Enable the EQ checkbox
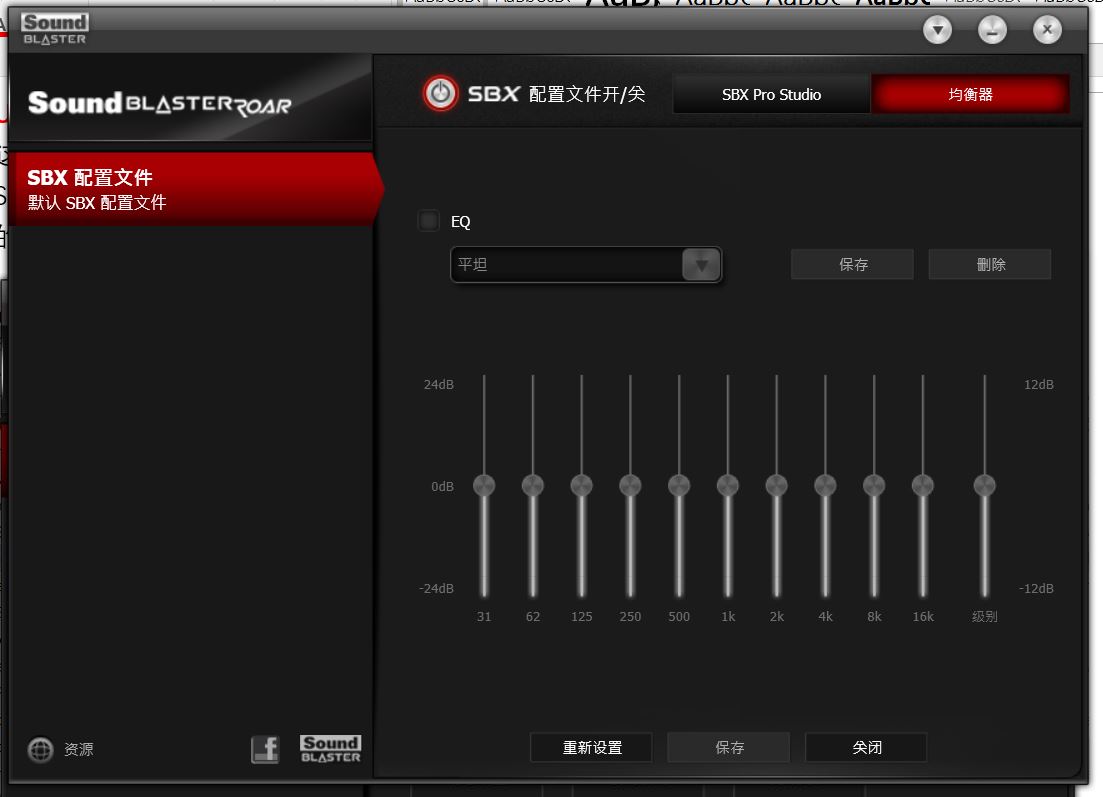1103x797 pixels. point(428,221)
